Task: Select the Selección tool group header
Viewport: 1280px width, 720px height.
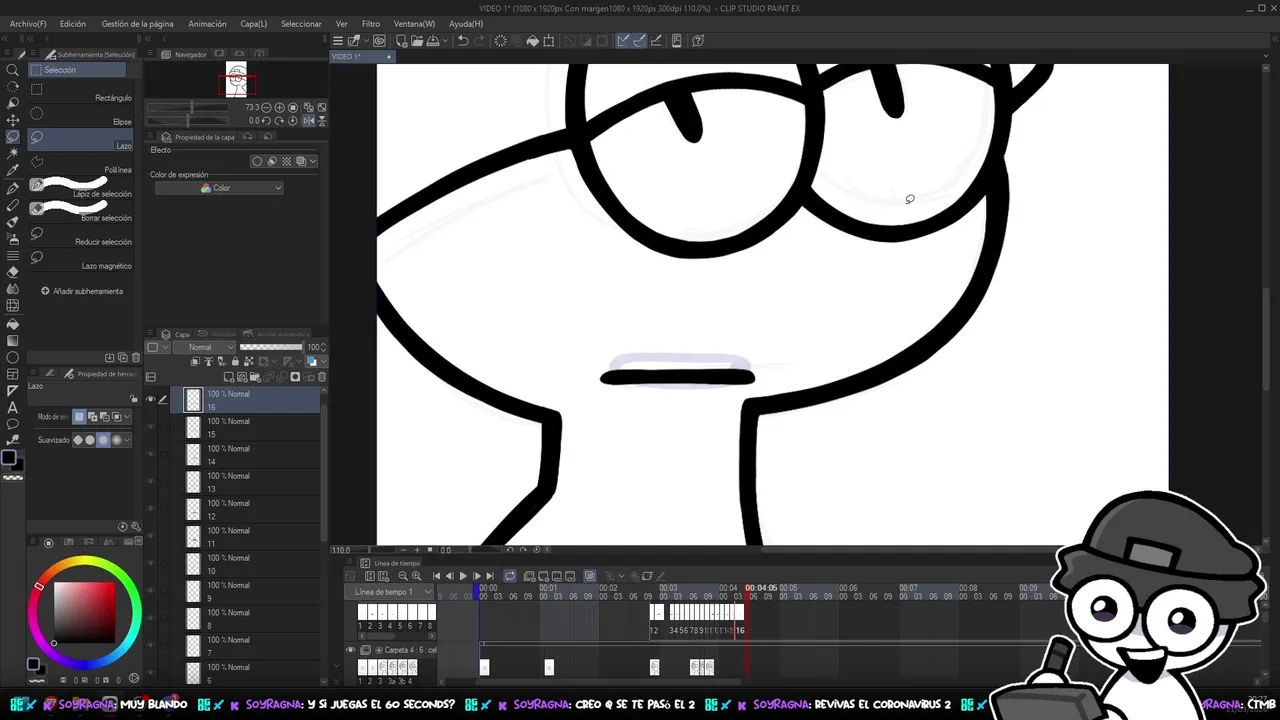Action: (x=78, y=70)
